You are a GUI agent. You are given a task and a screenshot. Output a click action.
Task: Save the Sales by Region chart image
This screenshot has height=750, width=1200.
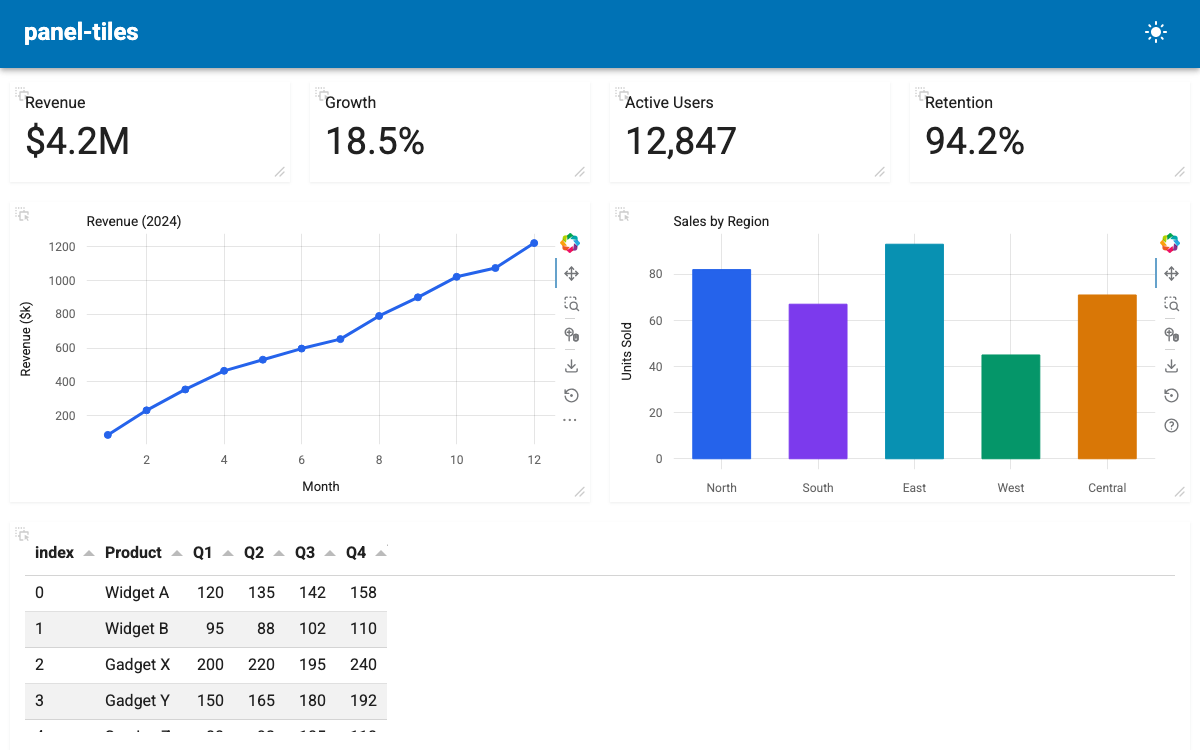[1171, 366]
